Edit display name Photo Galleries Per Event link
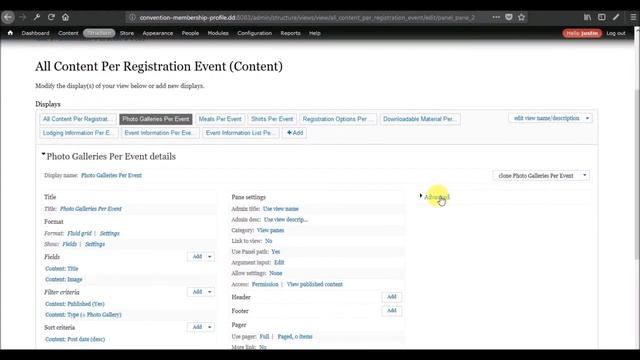 pos(111,176)
